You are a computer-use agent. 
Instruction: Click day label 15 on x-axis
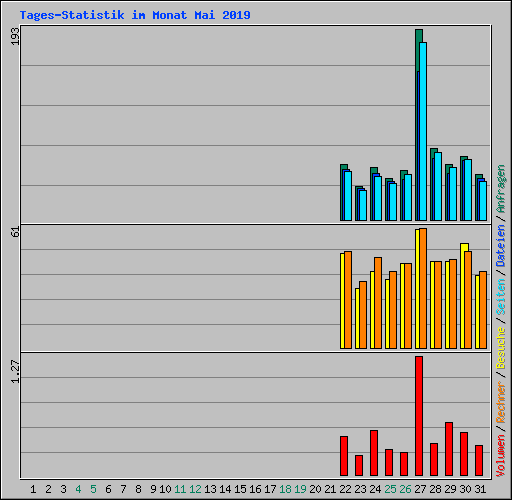[240, 489]
